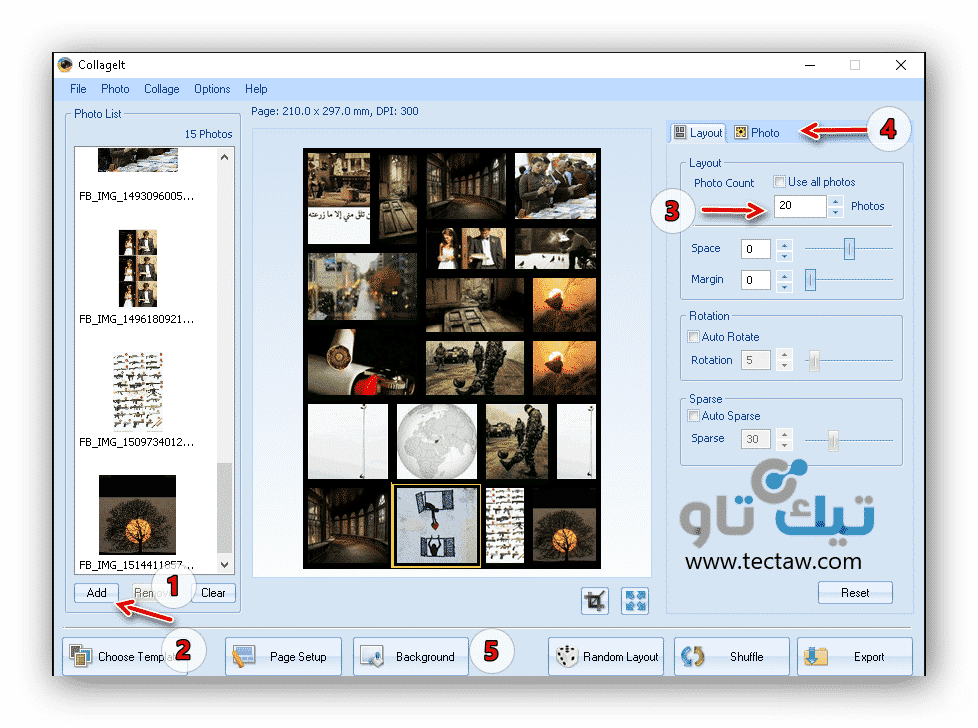The height and width of the screenshot is (728, 978).
Task: Click the Clear button under the photo list
Action: tap(213, 593)
